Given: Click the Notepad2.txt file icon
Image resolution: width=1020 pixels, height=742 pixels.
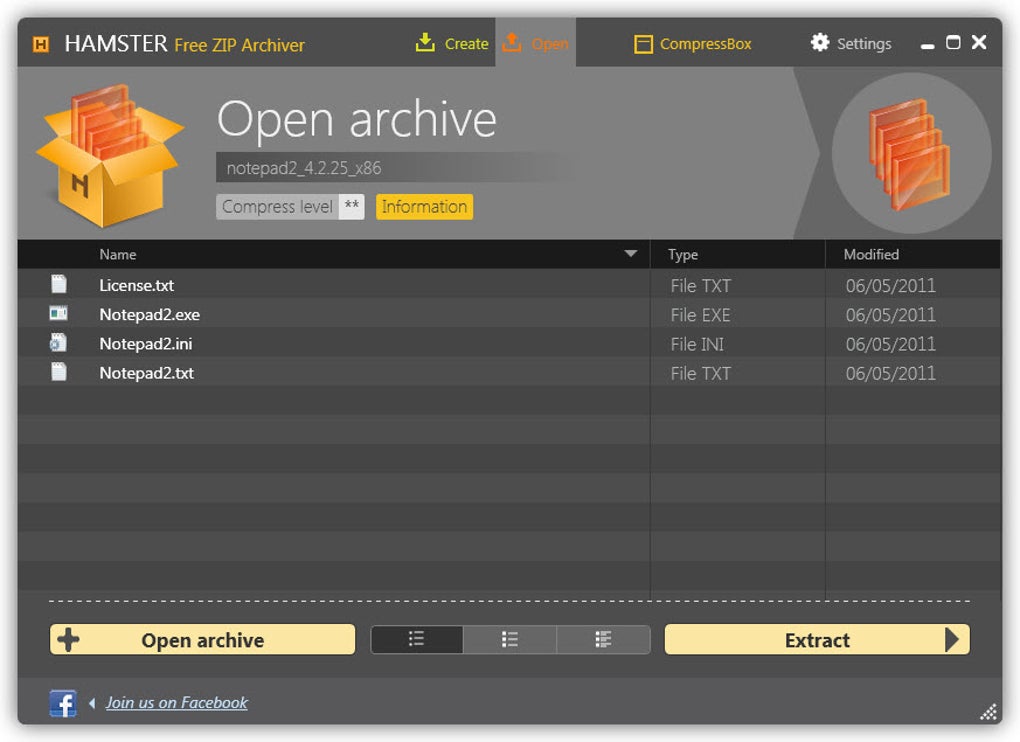Looking at the screenshot, I should (59, 371).
